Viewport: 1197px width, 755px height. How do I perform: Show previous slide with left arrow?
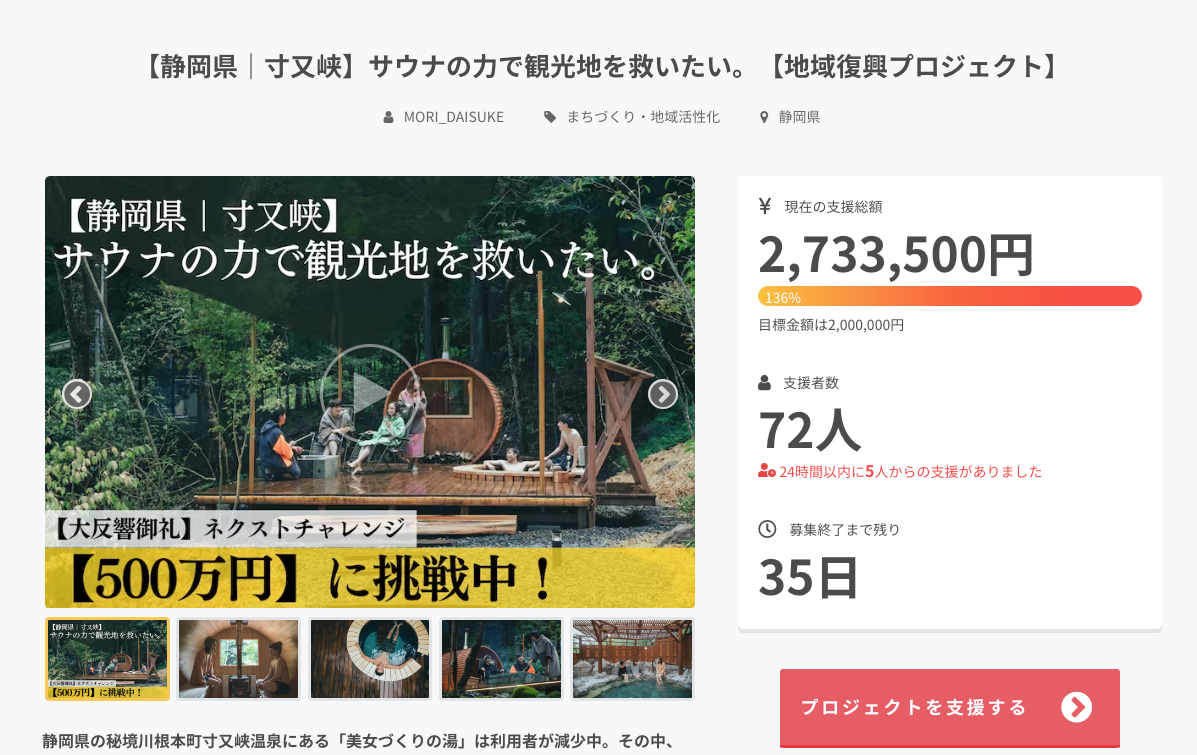[x=76, y=394]
